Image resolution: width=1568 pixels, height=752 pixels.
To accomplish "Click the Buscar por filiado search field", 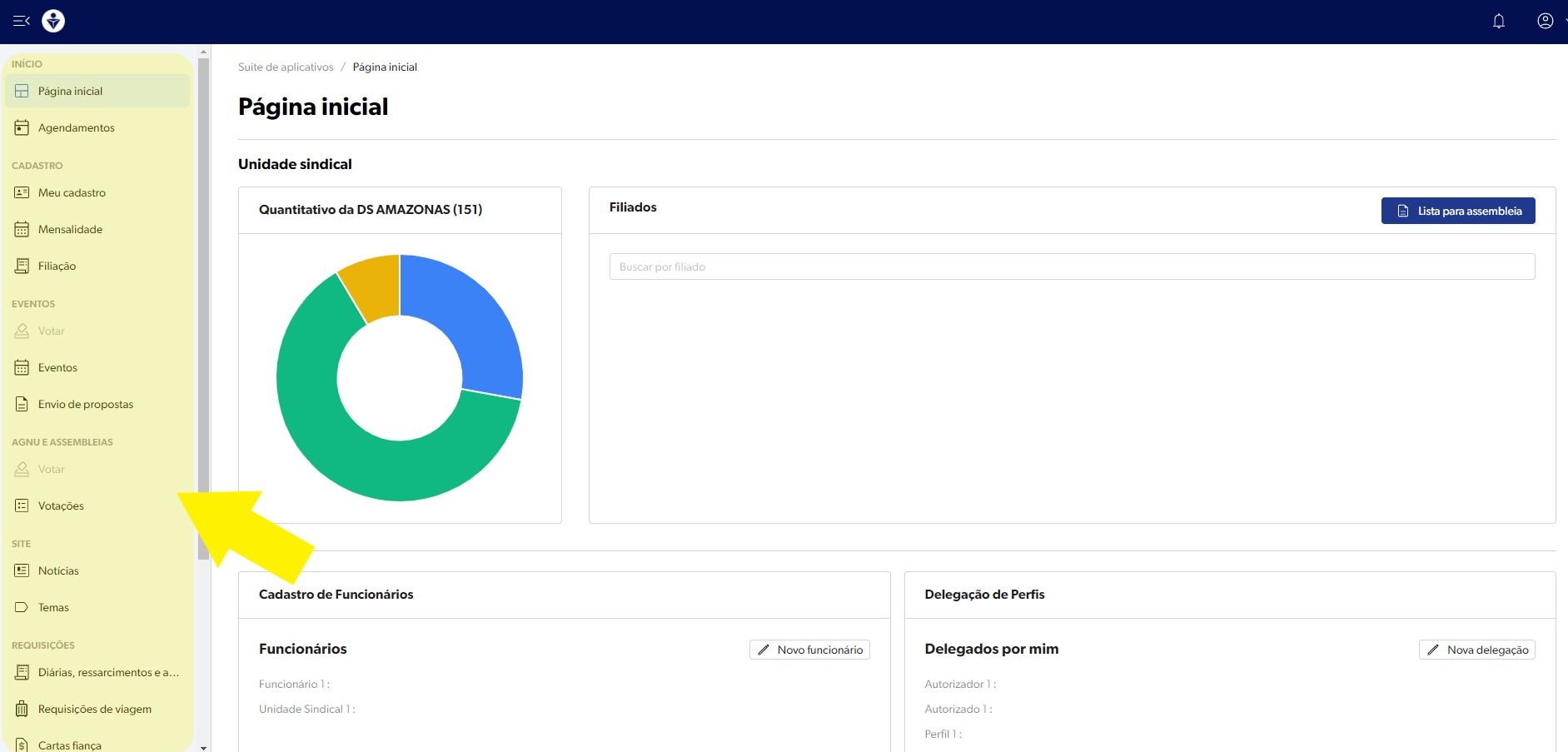I will click(1072, 266).
